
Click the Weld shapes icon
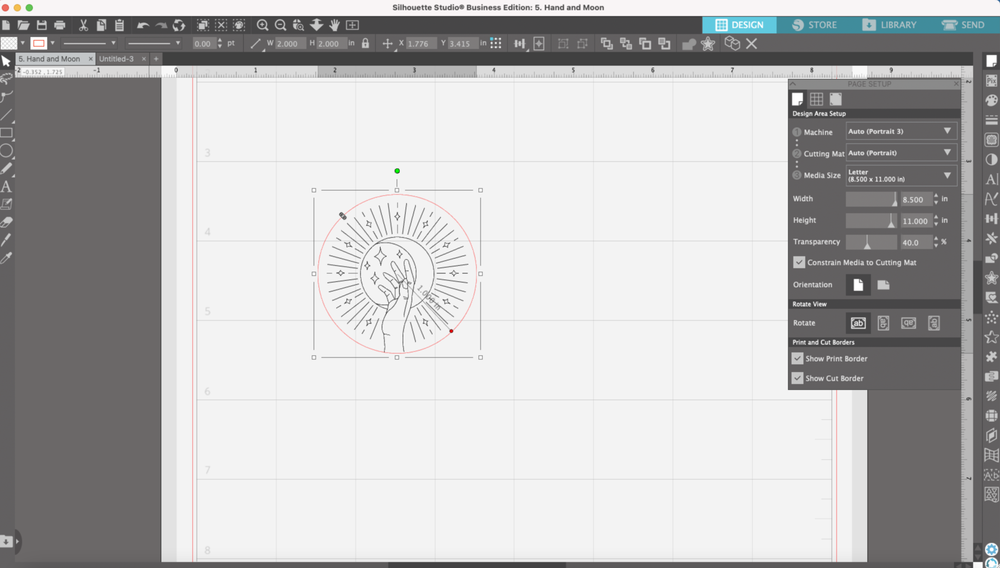click(x=689, y=43)
